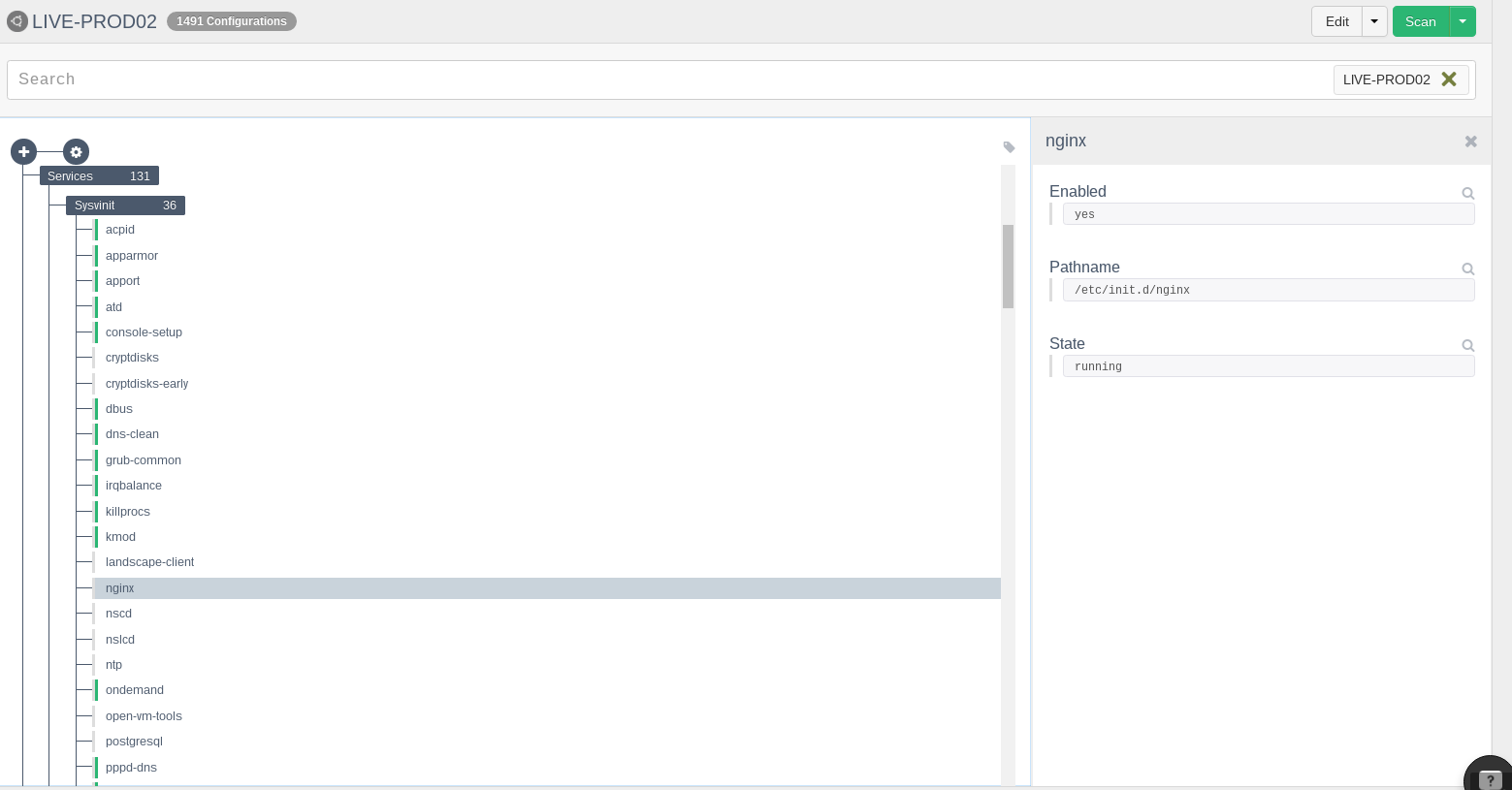Select the cryptdisks service

pyautogui.click(x=132, y=358)
